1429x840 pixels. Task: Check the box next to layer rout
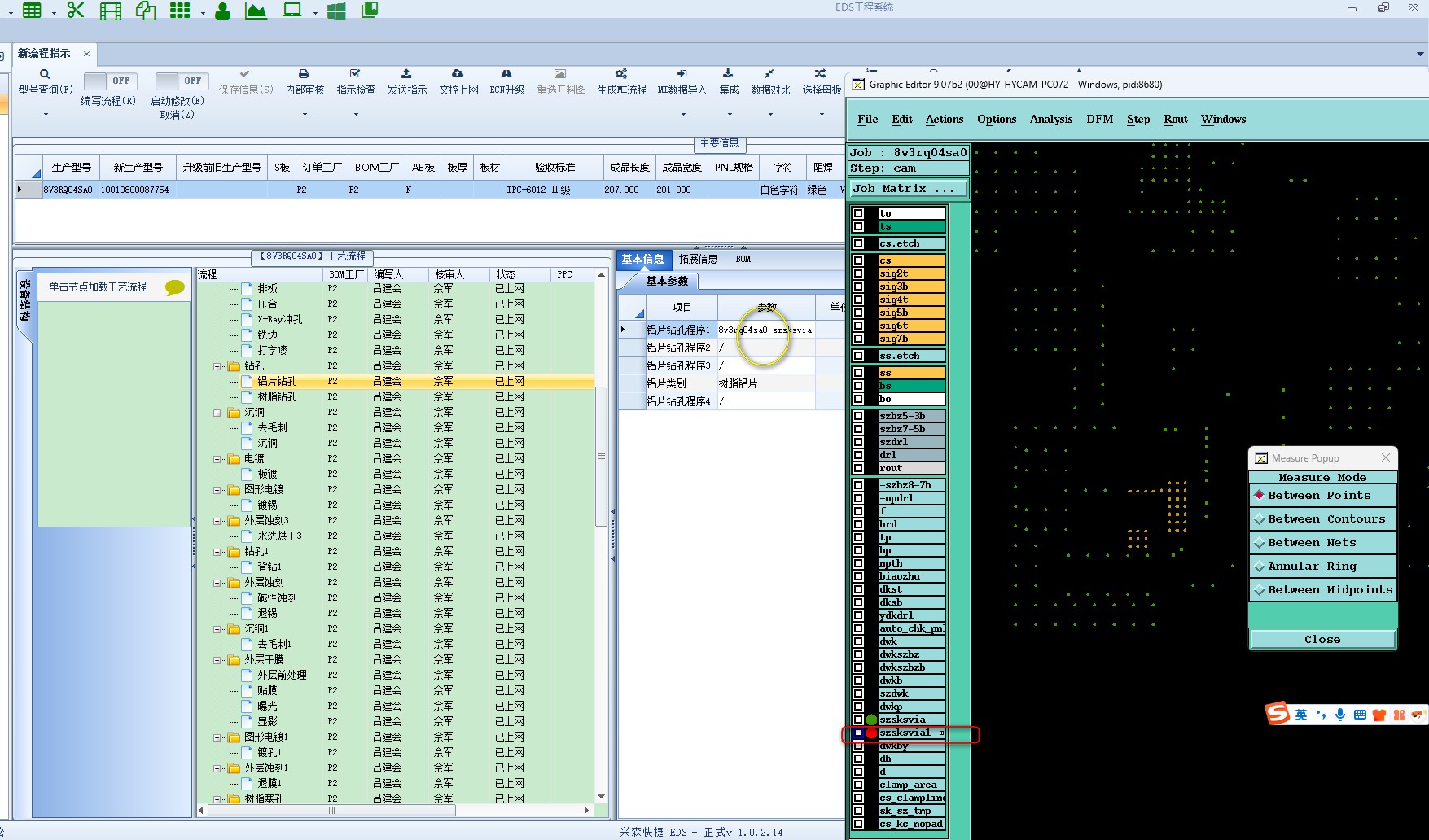[x=858, y=468]
